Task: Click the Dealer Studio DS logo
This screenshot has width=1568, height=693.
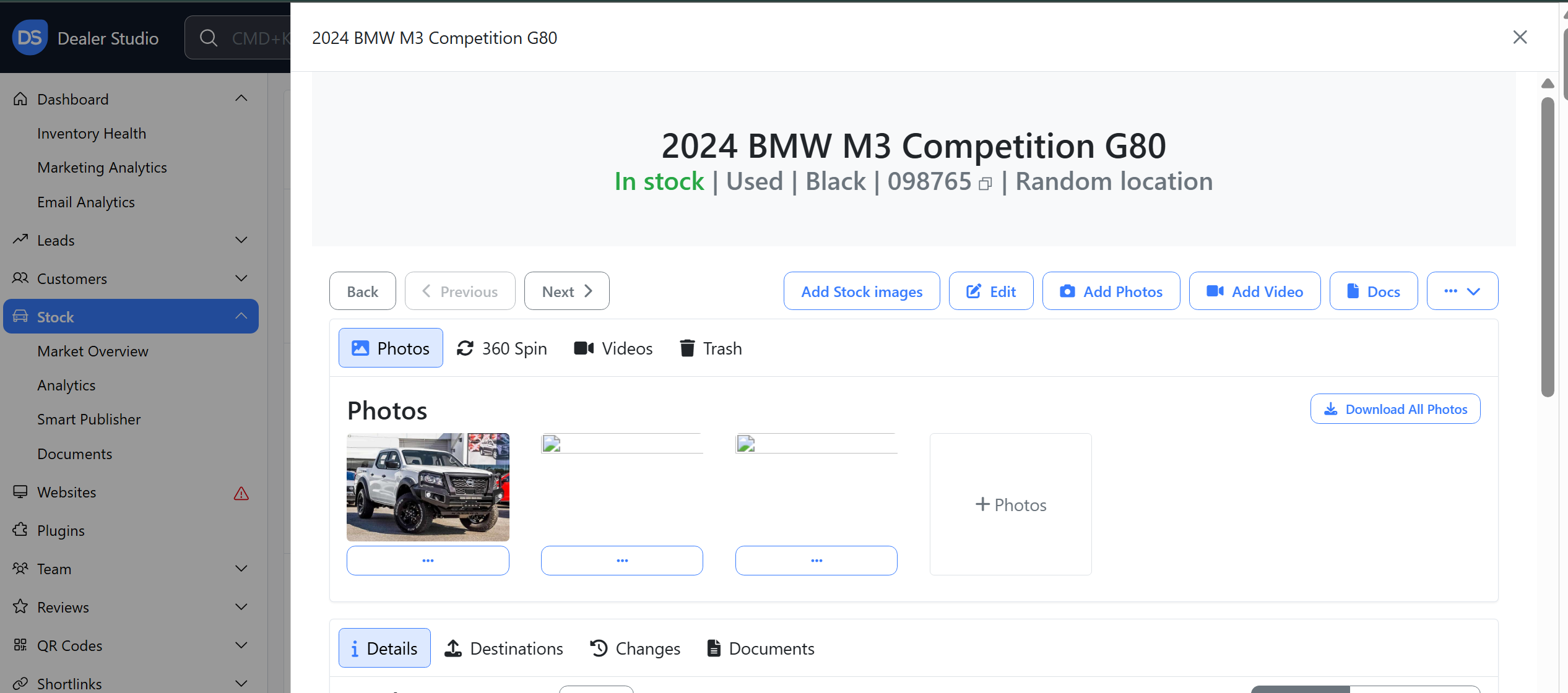Action: 30,38
